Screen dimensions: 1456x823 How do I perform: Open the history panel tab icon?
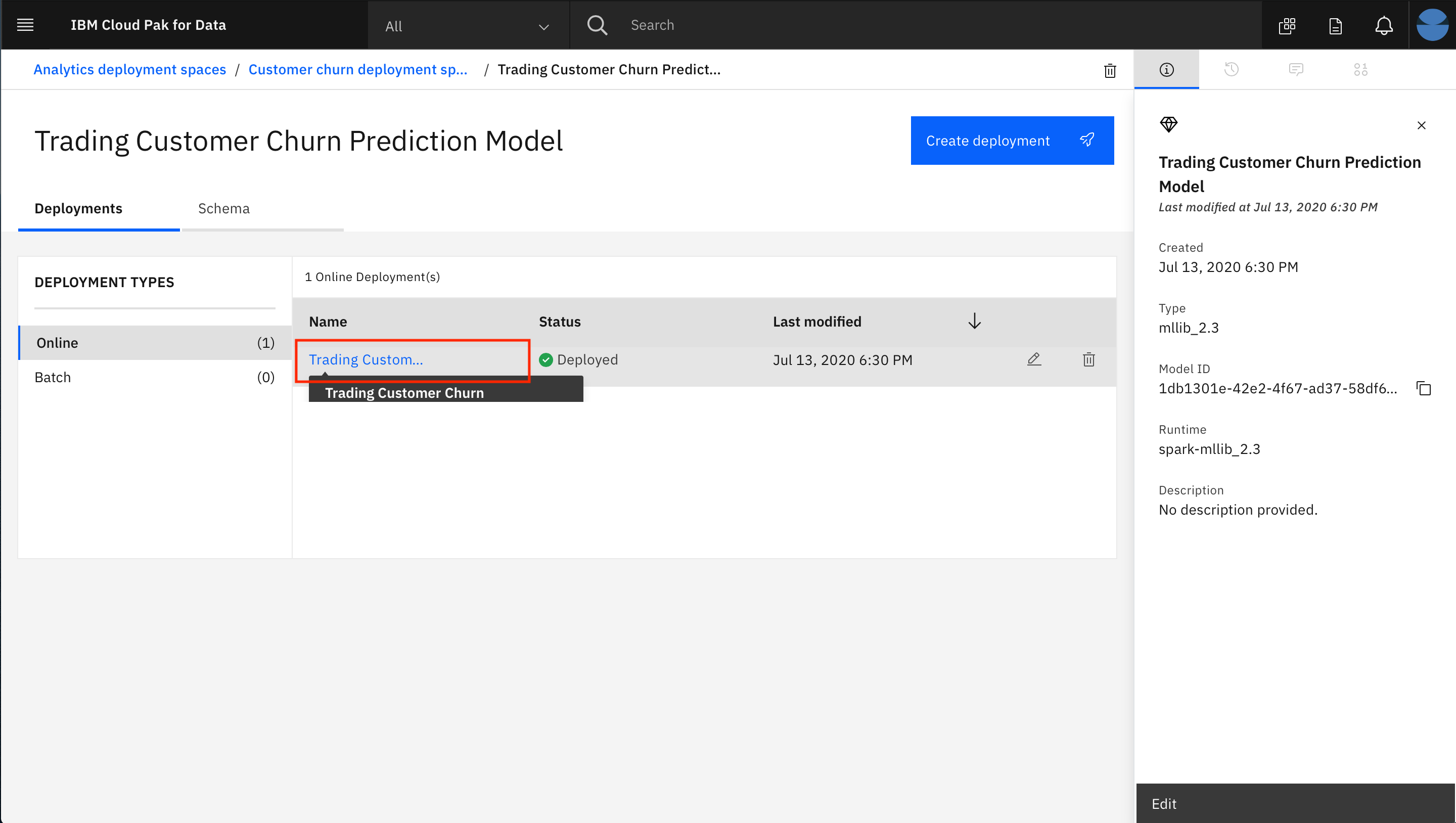coord(1231,70)
